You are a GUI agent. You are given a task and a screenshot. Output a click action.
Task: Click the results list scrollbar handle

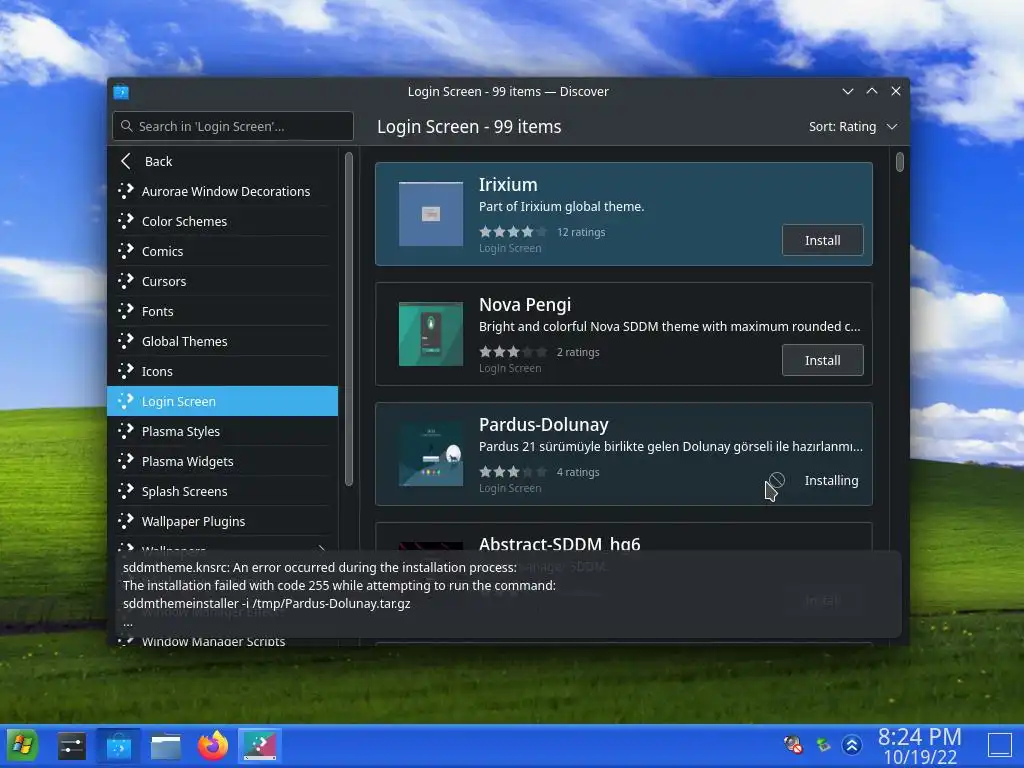coord(900,161)
